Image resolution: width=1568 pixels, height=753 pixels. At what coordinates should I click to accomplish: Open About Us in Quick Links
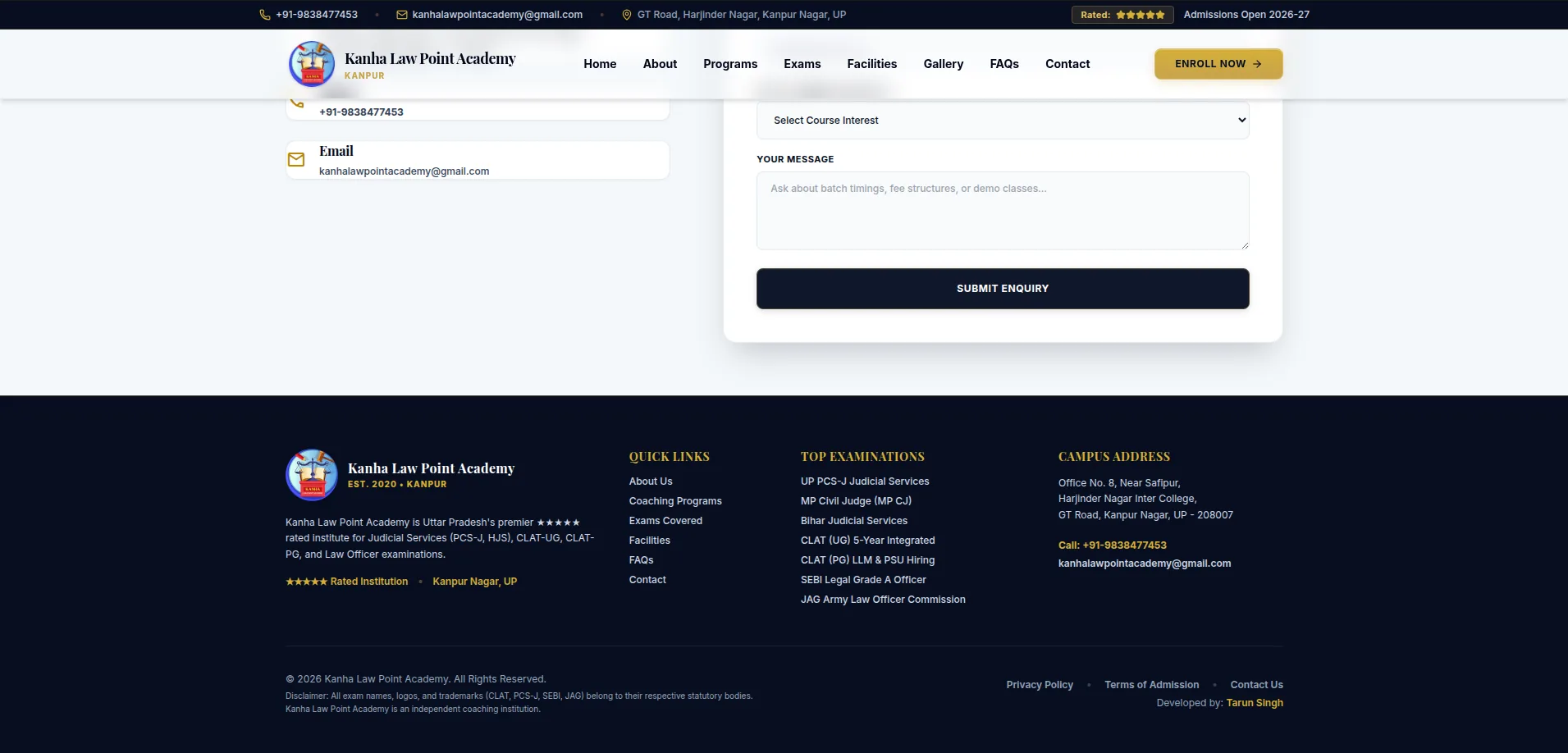click(651, 481)
